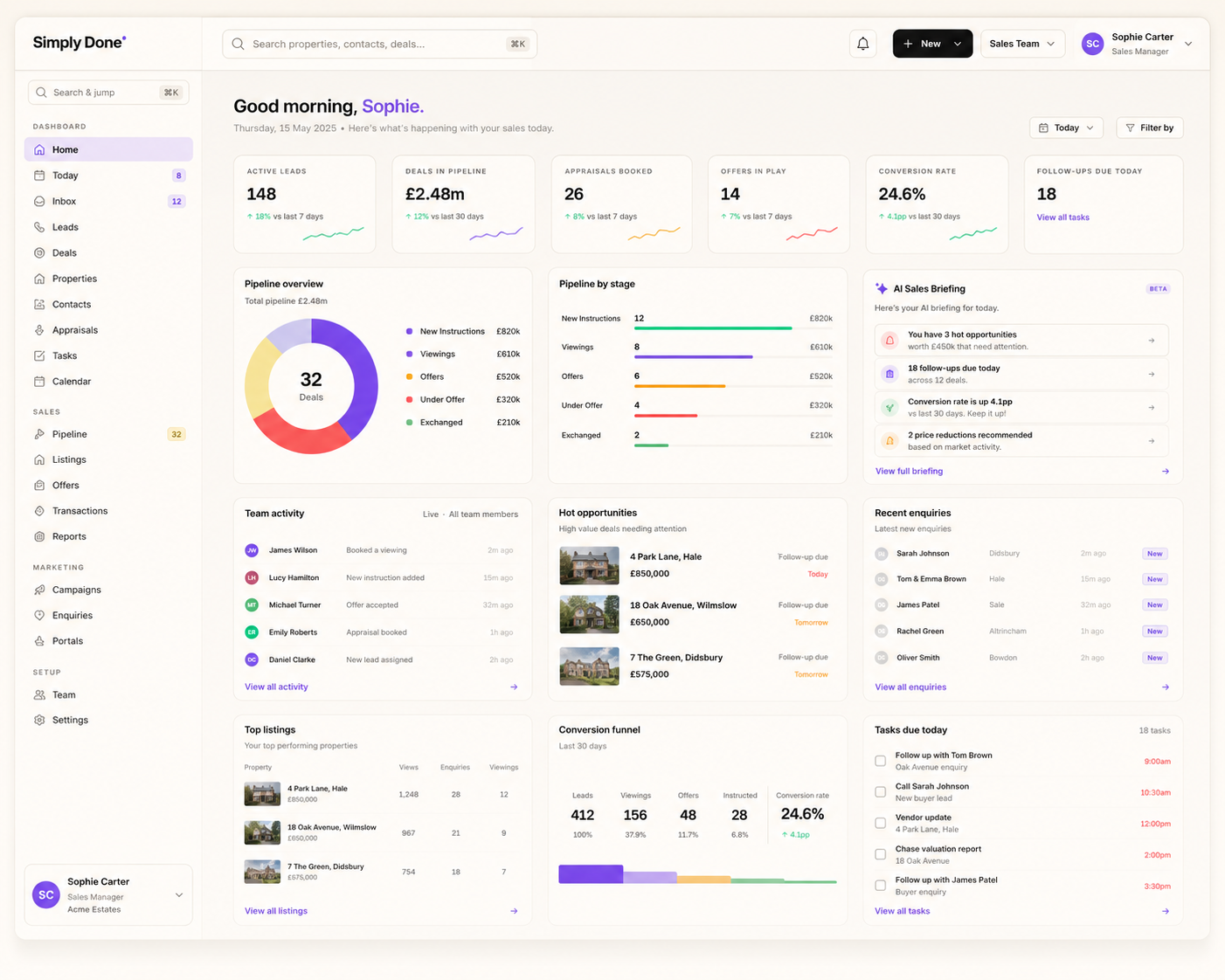Check off Call Sarah Johnson task
Viewport: 1225px width, 980px height.
(881, 792)
